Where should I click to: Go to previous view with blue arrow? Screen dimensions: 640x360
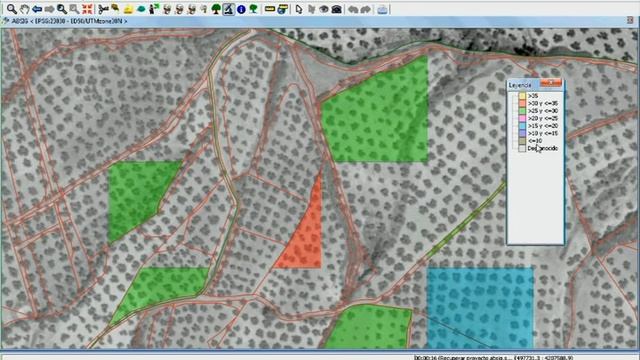pyautogui.click(x=37, y=9)
